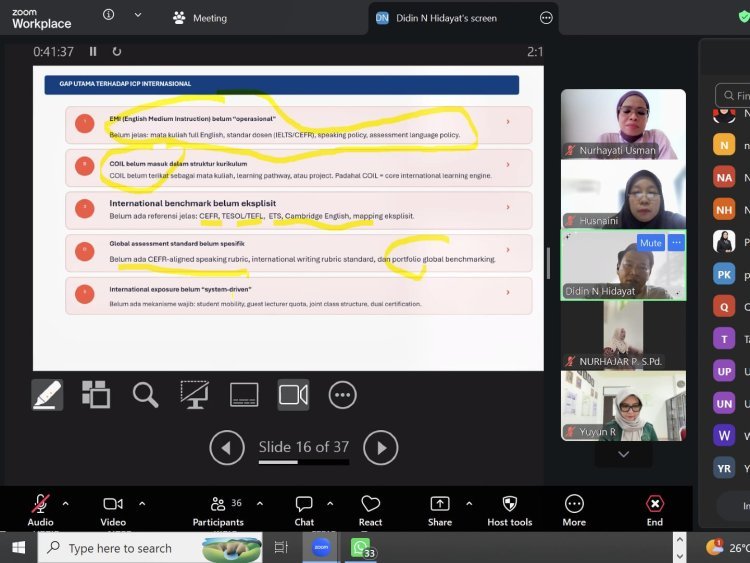The height and width of the screenshot is (563, 750).
Task: Expand the Chat options arrow
Action: click(330, 503)
